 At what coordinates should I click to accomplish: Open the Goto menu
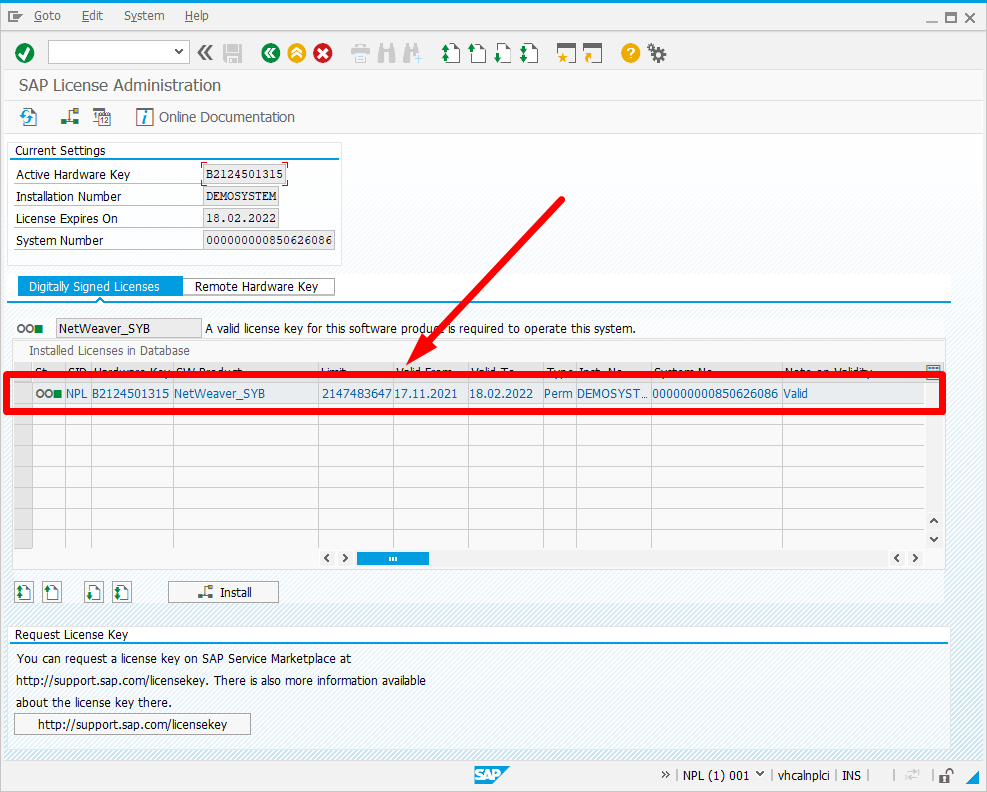coord(47,16)
